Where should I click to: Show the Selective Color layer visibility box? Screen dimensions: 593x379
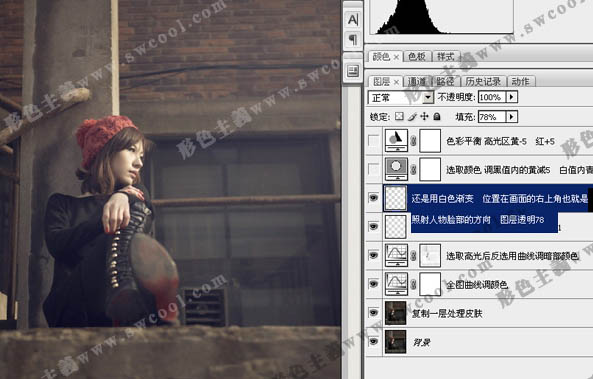pos(374,169)
